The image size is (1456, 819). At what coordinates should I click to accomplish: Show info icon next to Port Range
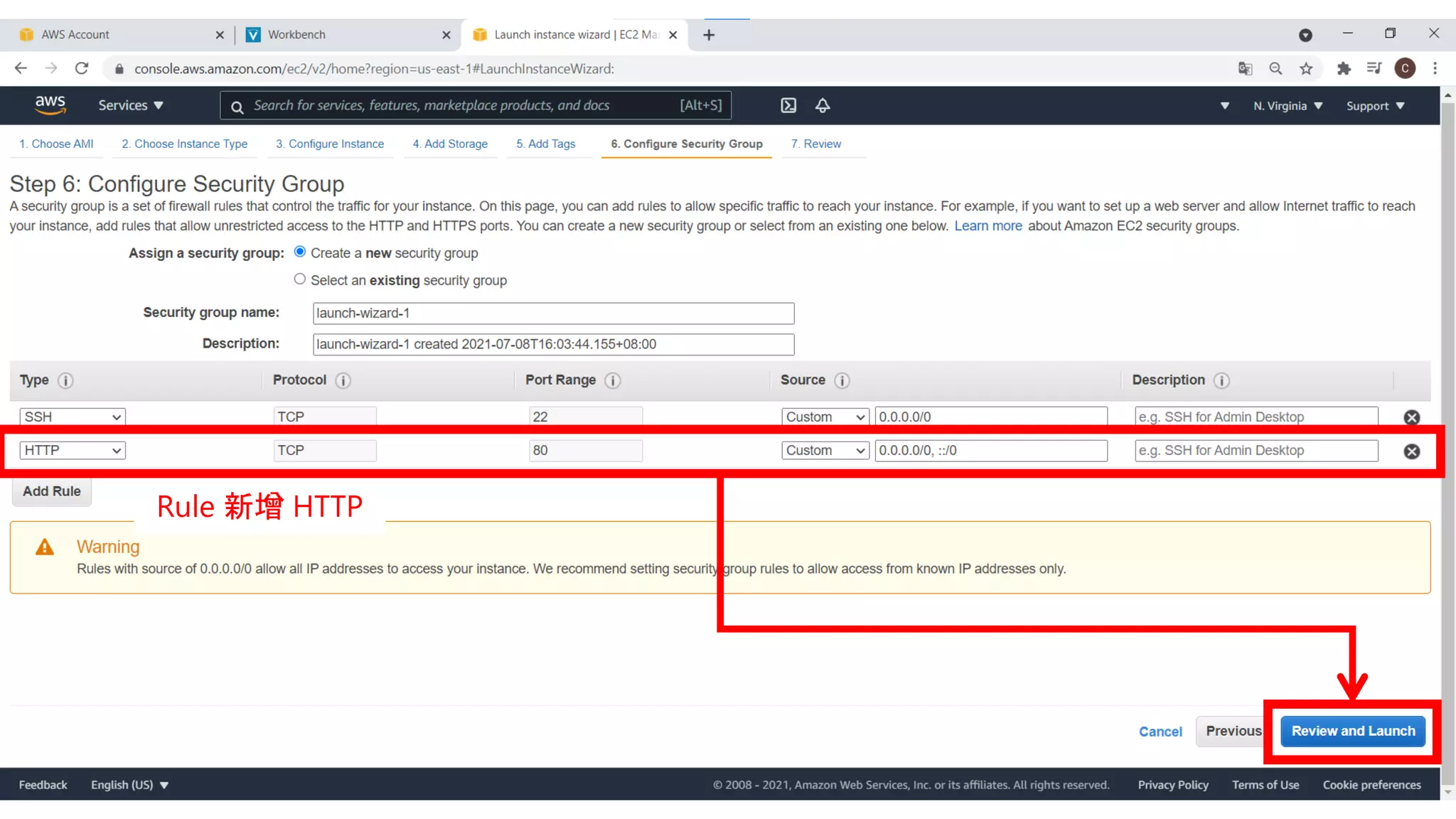(x=612, y=381)
